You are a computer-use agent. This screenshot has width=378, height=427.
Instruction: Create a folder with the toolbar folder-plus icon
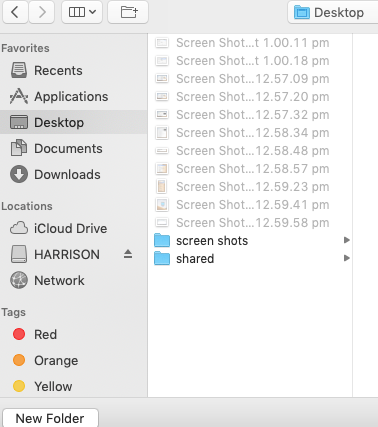click(x=128, y=12)
